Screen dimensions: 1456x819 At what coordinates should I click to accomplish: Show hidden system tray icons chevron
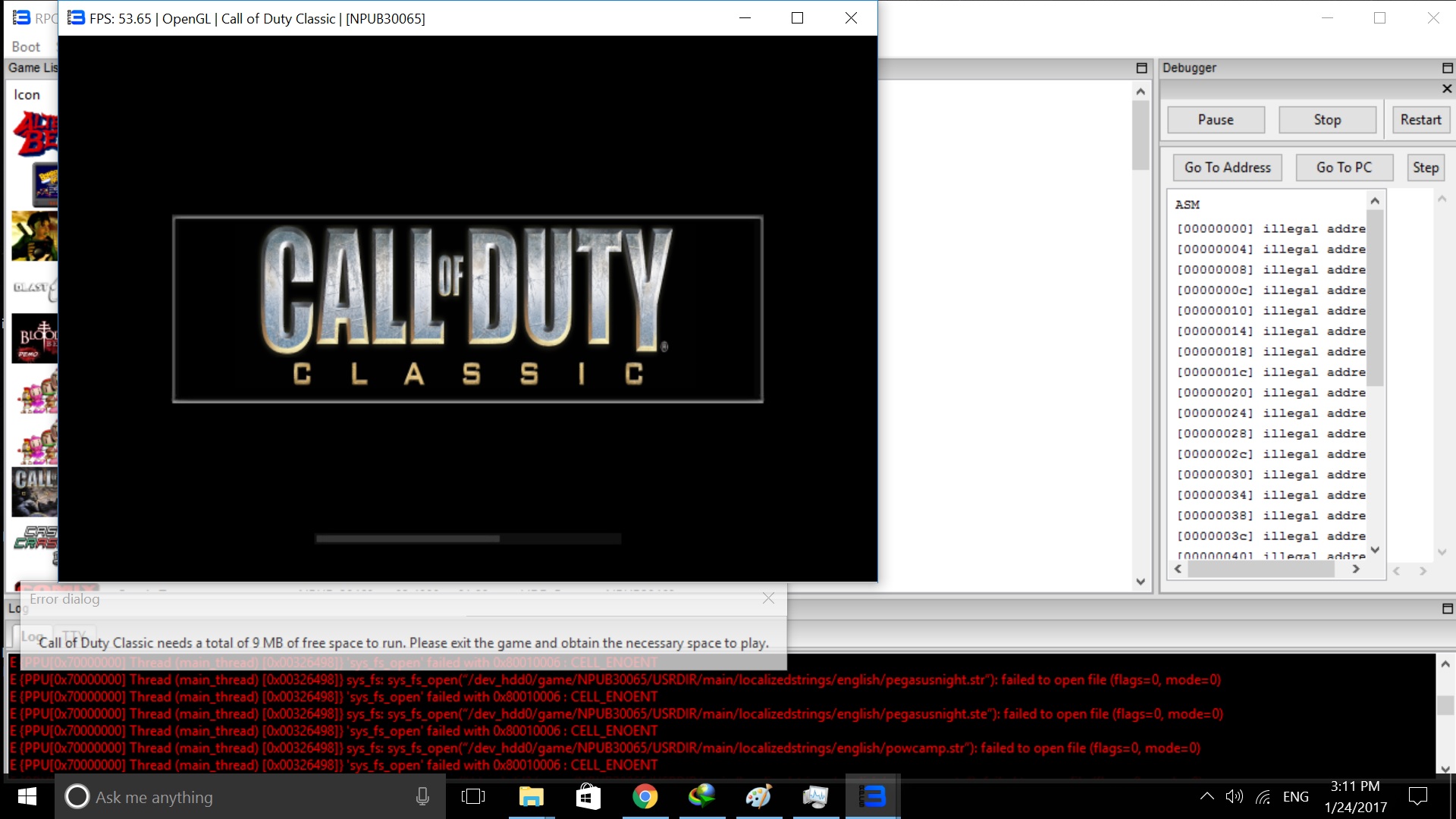(1206, 797)
